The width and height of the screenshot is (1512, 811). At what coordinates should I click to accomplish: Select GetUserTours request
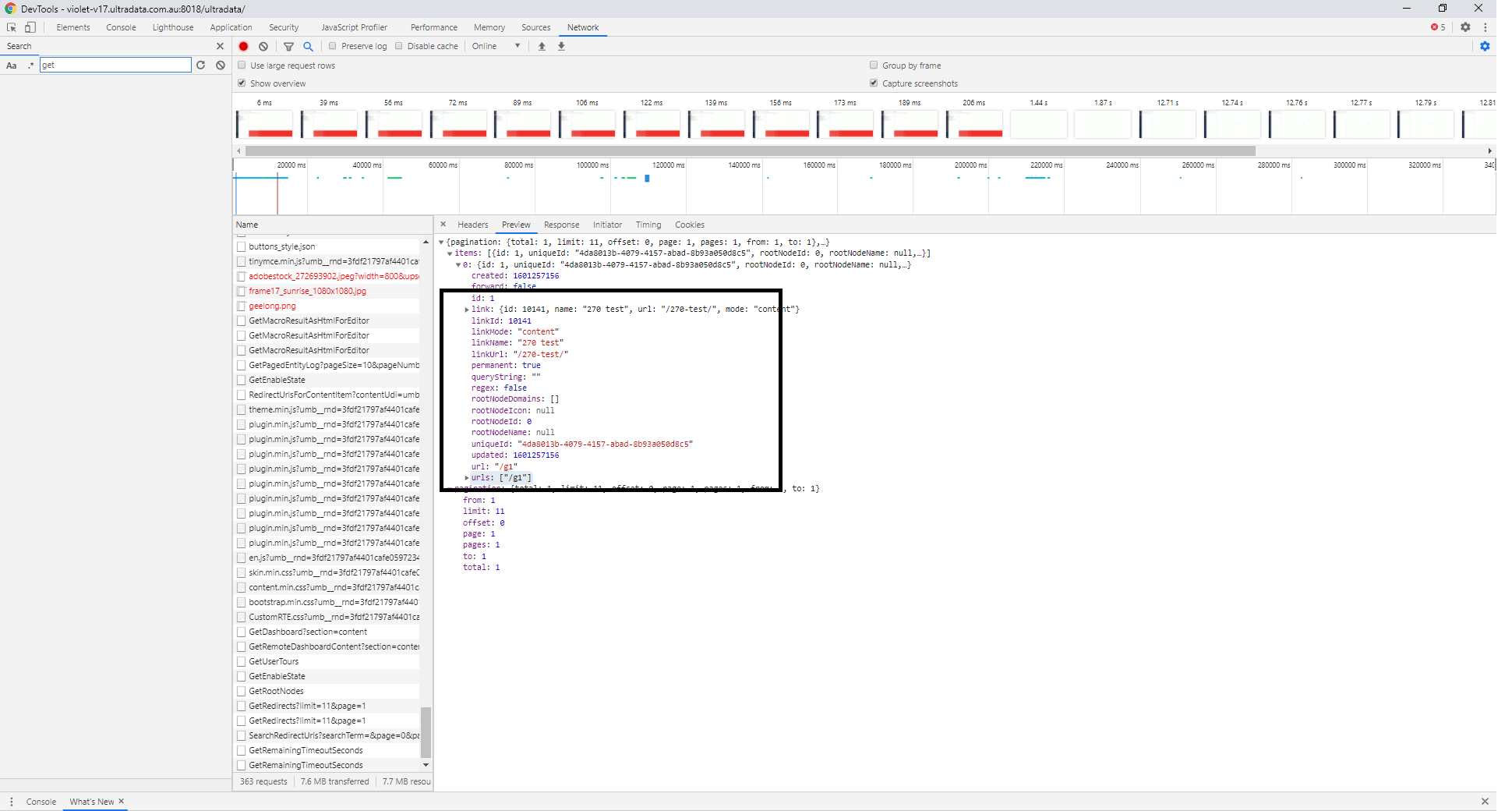(327, 661)
